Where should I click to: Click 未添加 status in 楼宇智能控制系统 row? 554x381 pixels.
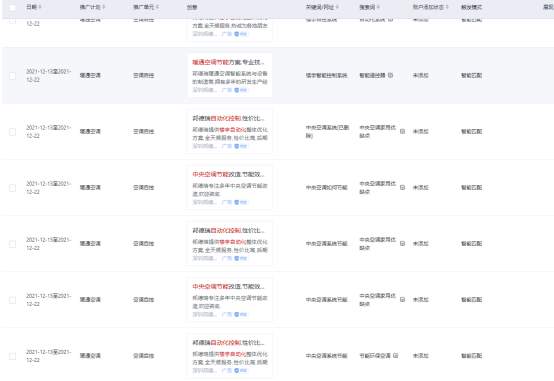point(421,75)
